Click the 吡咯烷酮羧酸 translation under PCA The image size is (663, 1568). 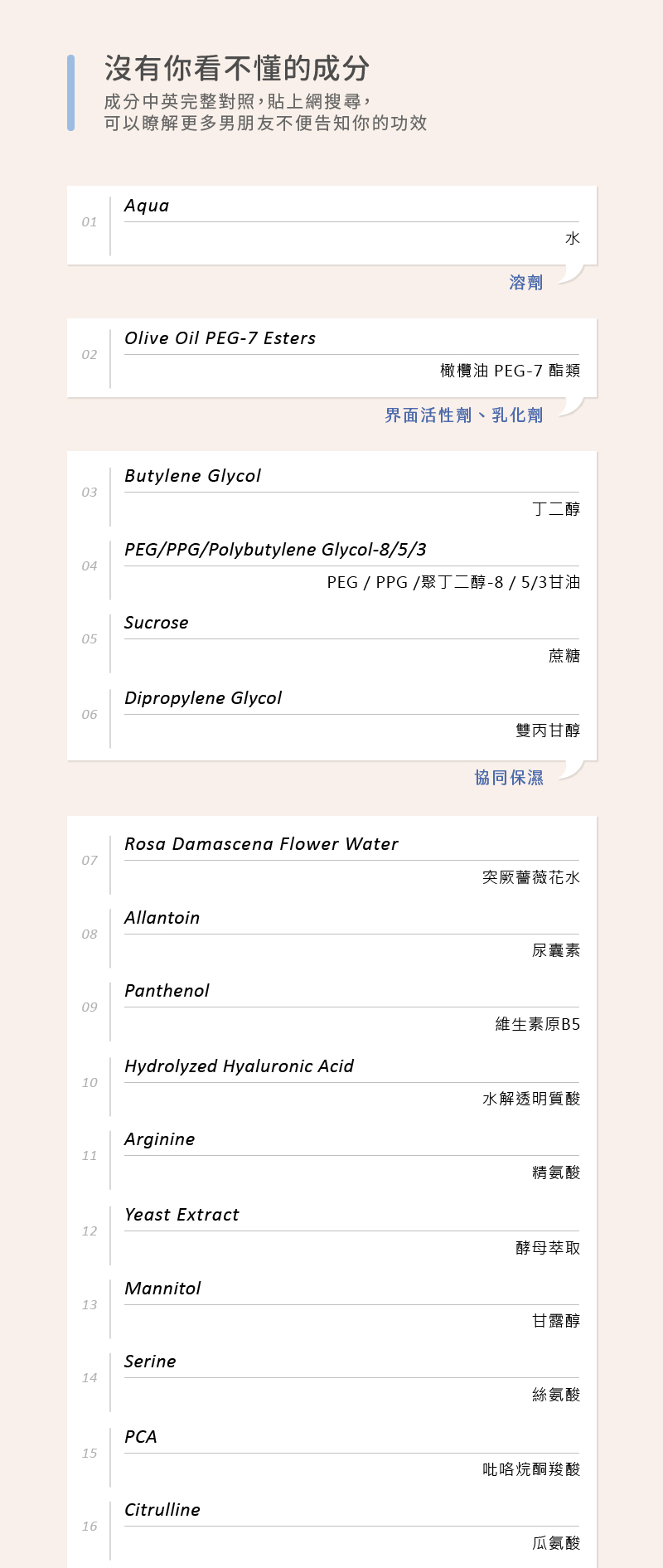tap(531, 1469)
